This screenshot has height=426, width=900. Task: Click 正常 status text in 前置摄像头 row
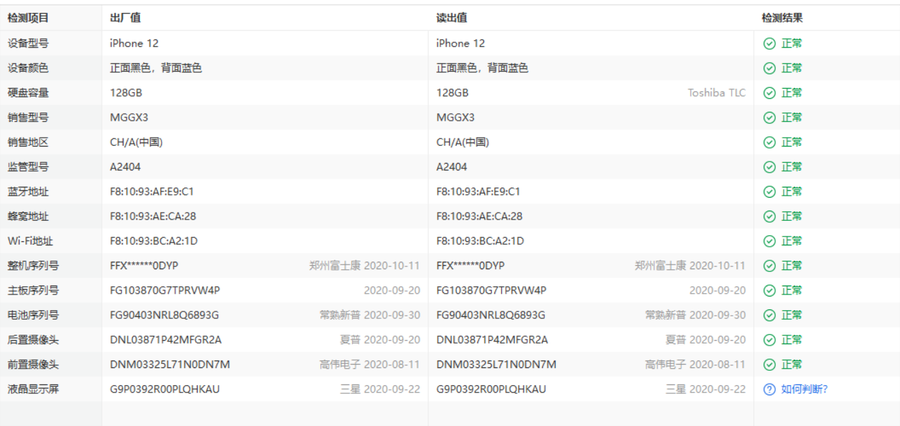(x=792, y=364)
